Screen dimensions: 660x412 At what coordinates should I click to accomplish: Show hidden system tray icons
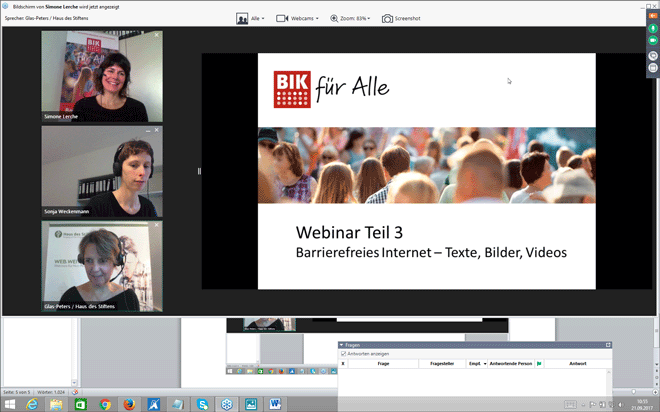(583, 405)
